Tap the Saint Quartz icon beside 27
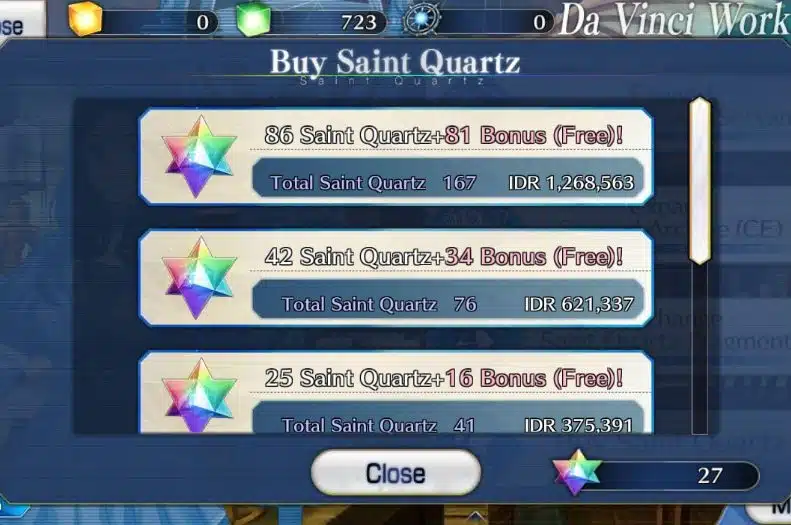This screenshot has width=791, height=525. 577,472
